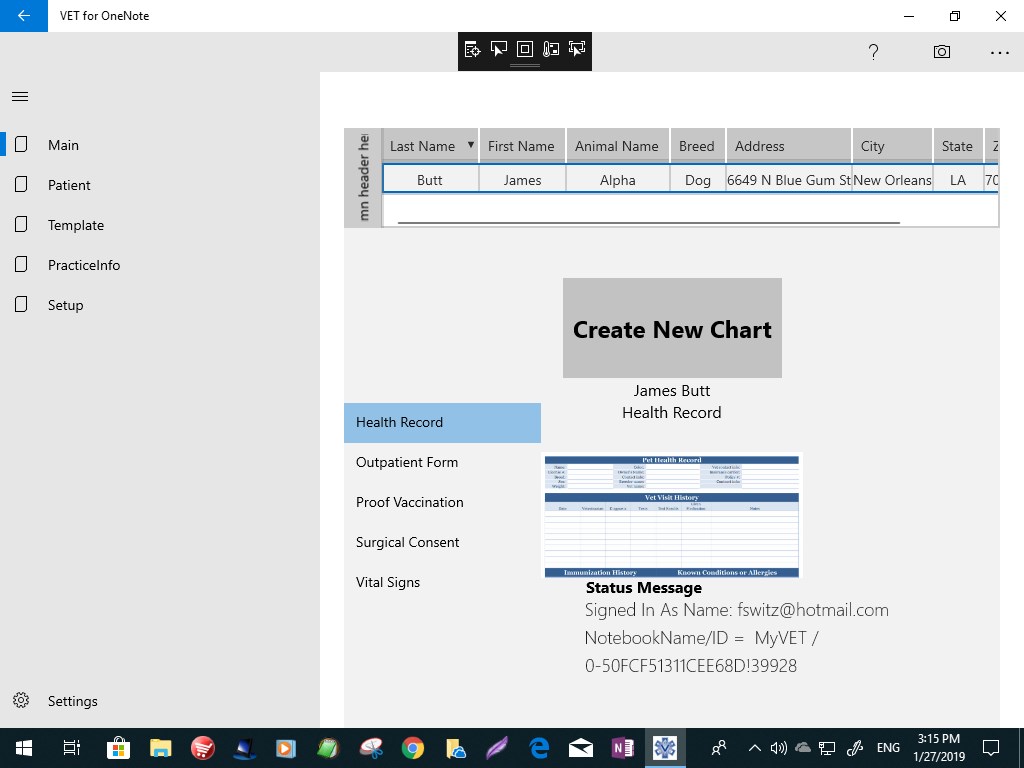This screenshot has width=1024, height=768.
Task: Click the thermometer layout debug icon
Action: (x=551, y=49)
